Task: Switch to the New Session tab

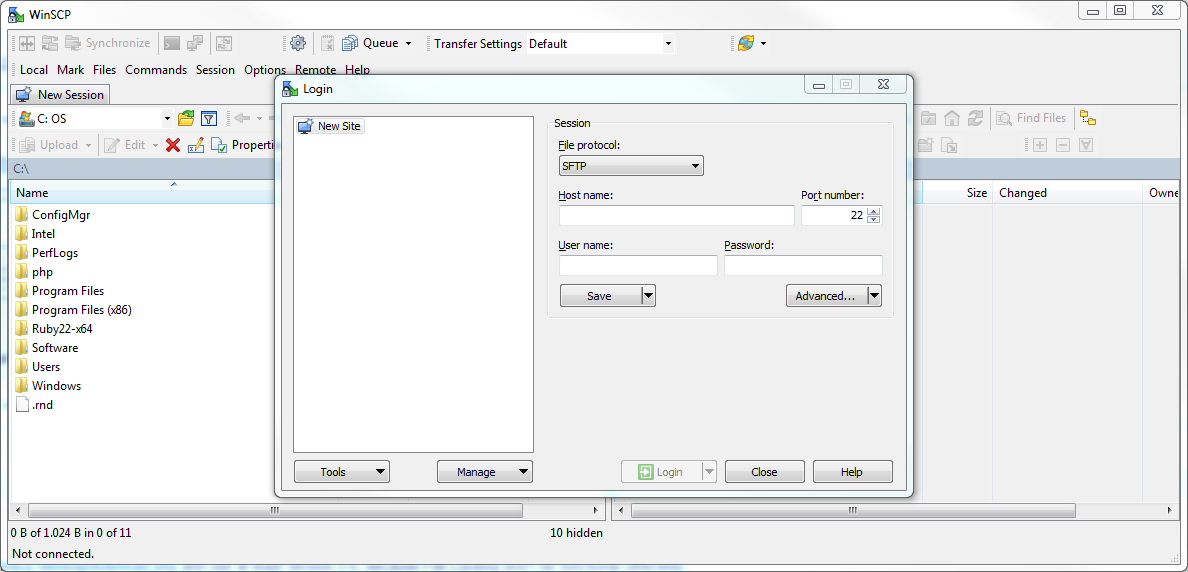Action: 61,94
